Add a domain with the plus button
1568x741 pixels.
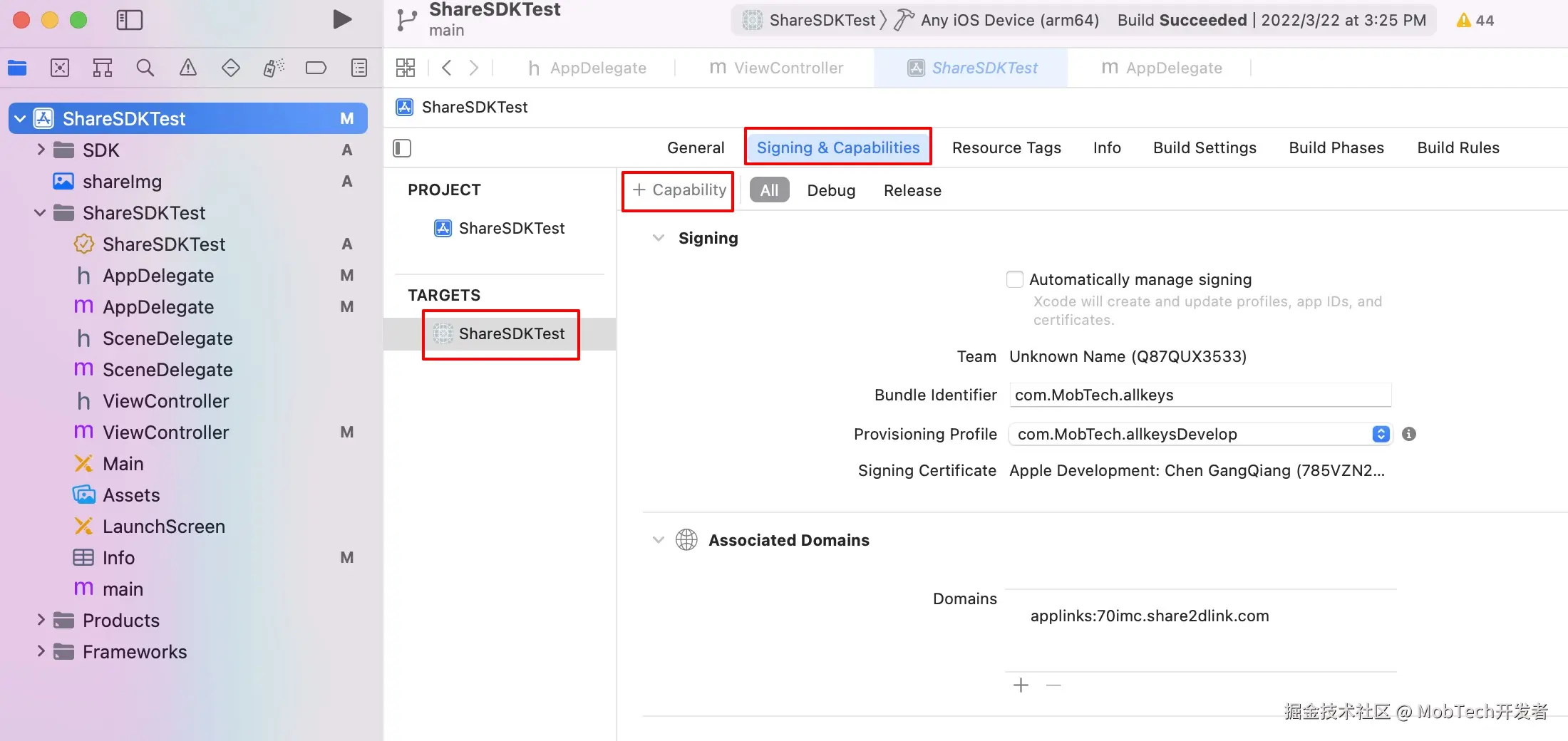point(1021,685)
